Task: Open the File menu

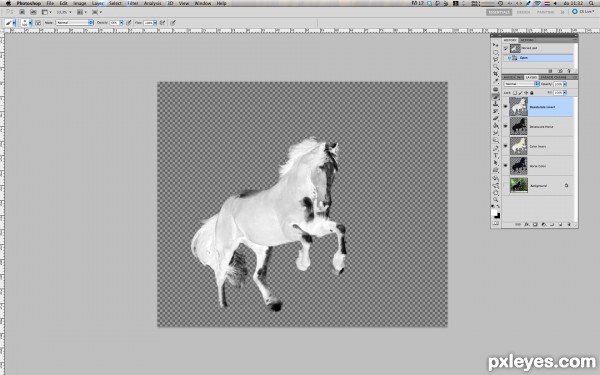Action: pos(50,3)
